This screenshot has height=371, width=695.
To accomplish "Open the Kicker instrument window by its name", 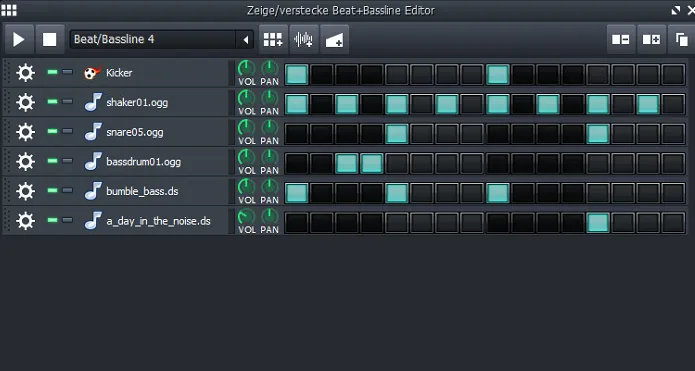I will 119,73.
